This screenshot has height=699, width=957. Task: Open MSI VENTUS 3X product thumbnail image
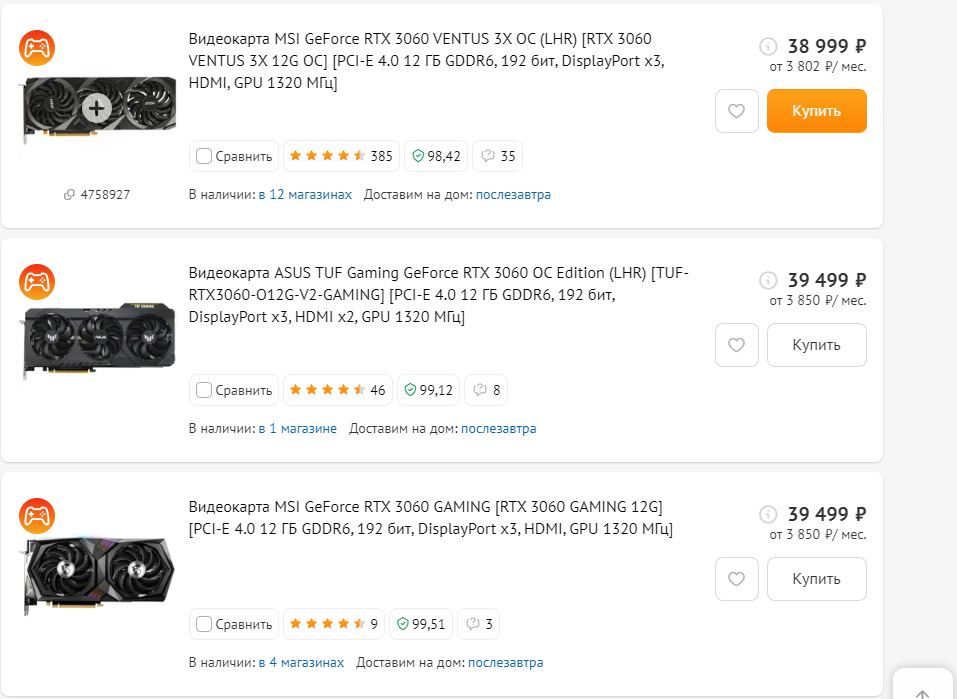pos(98,107)
